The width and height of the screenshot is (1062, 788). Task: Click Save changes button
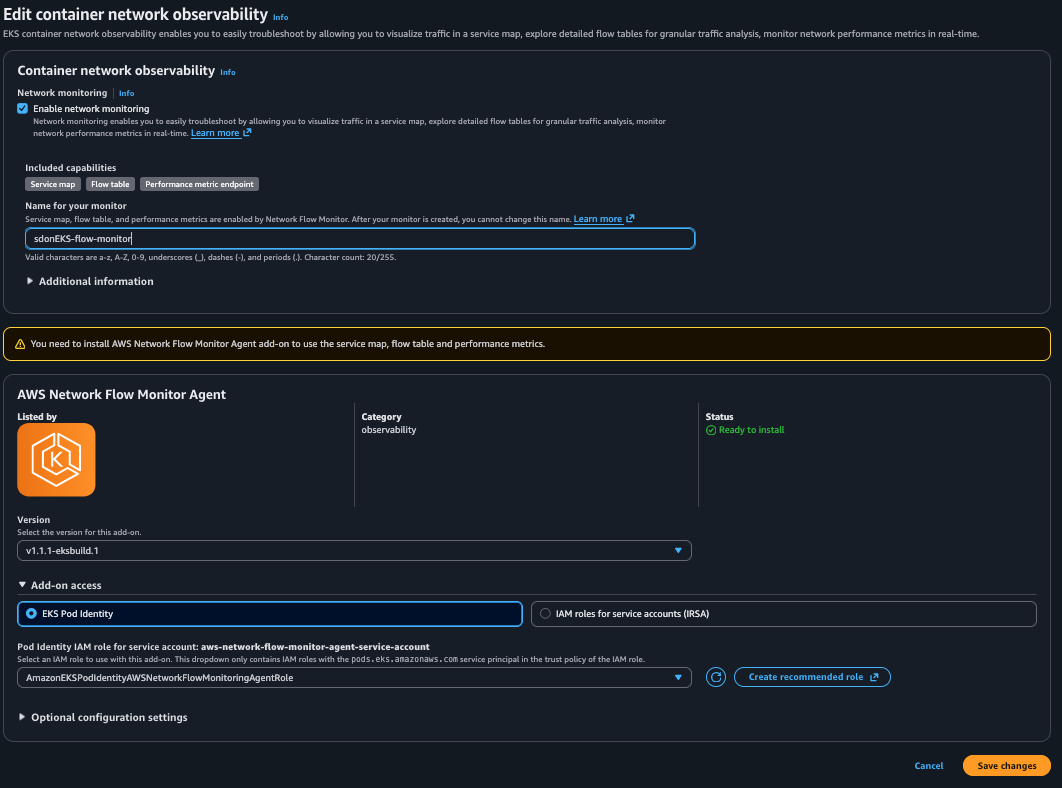tap(1006, 766)
